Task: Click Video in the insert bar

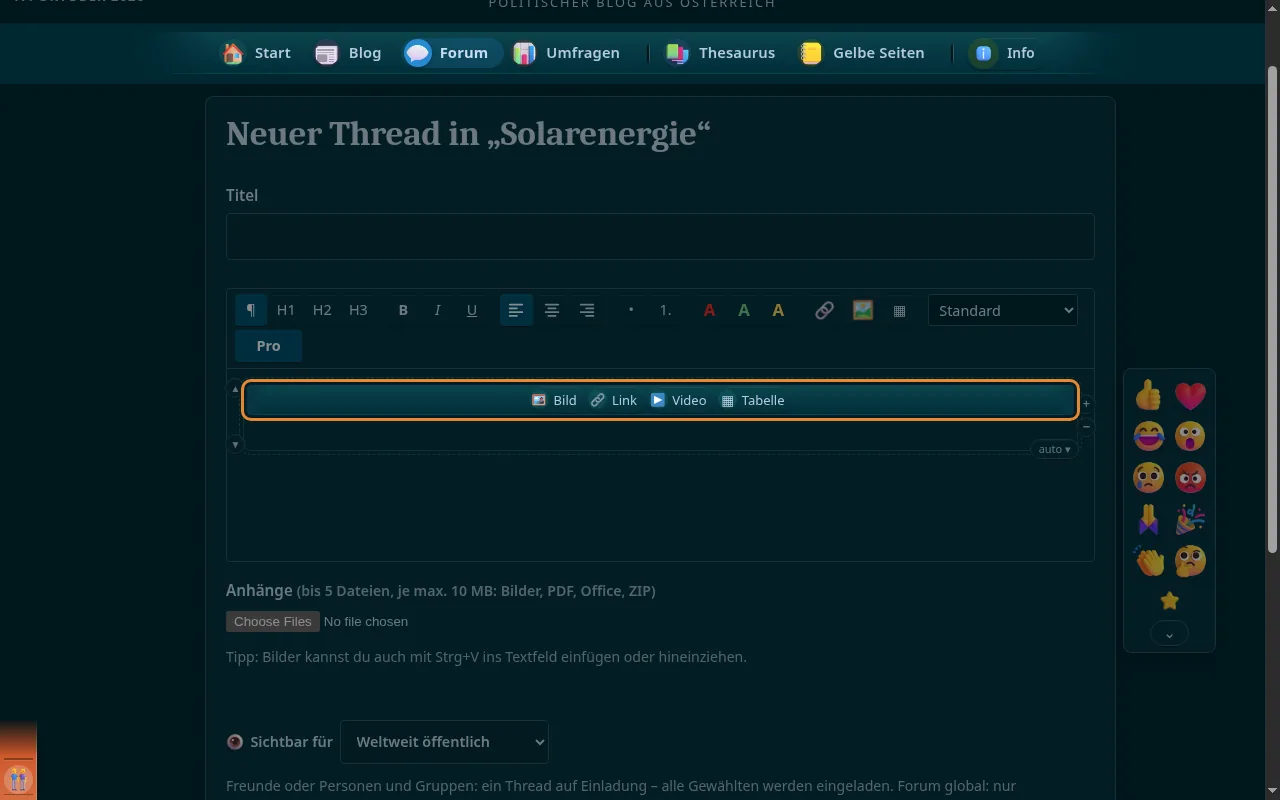Action: [x=679, y=400]
